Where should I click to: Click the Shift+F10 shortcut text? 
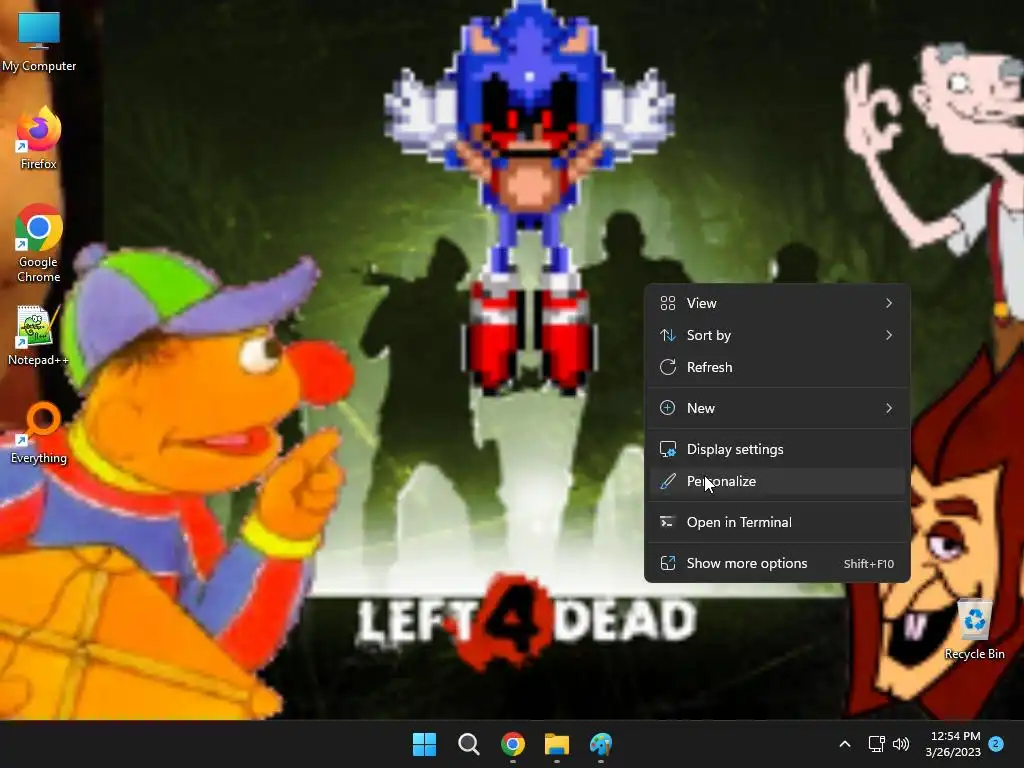point(869,564)
